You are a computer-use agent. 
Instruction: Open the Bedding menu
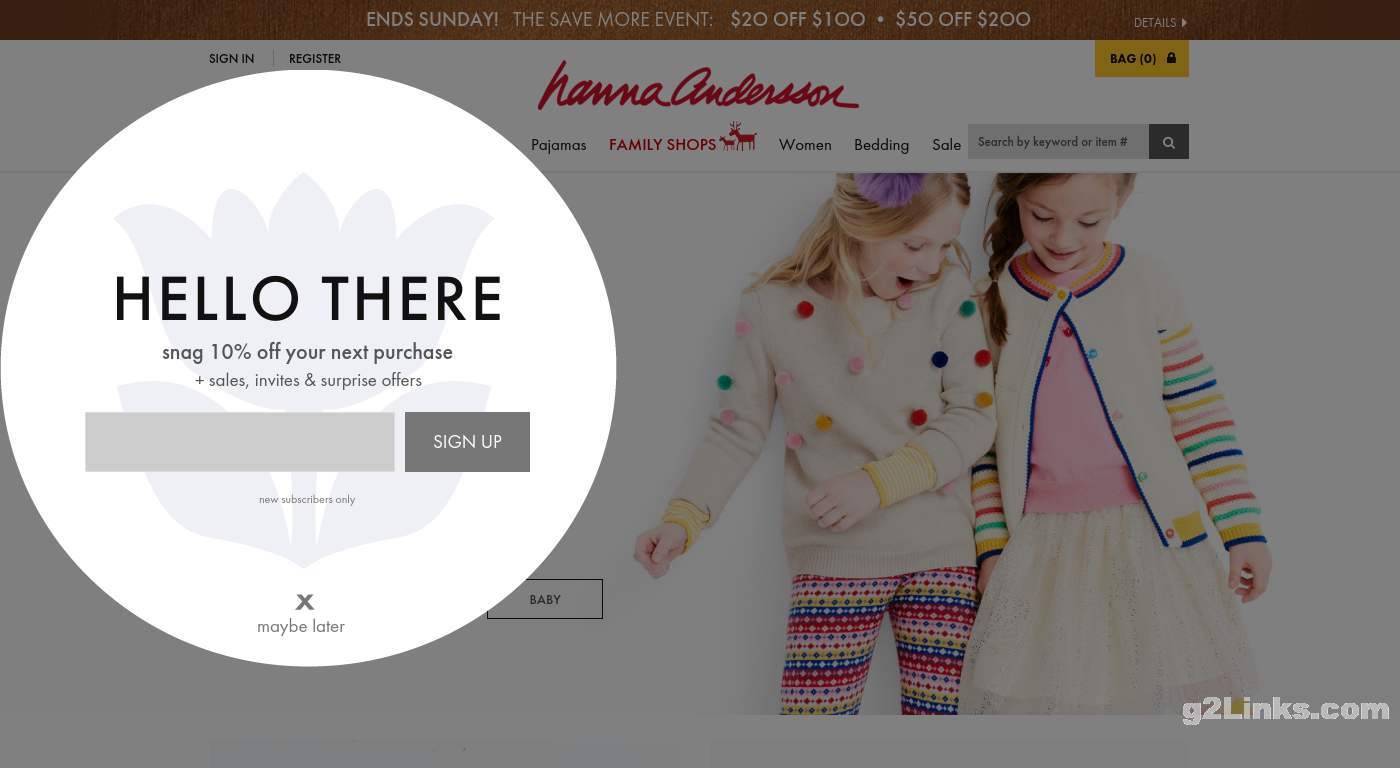click(x=881, y=145)
